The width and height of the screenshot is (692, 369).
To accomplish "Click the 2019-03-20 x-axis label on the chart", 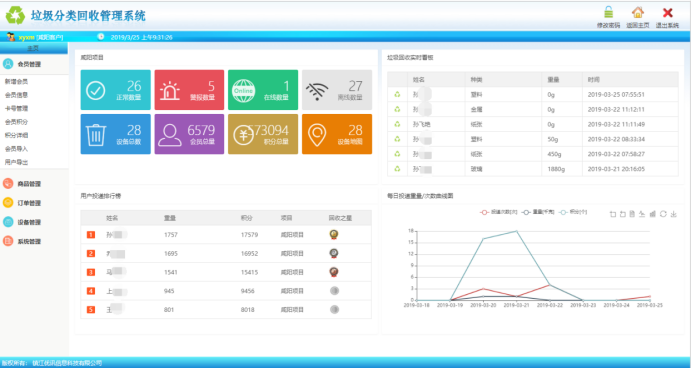I will [483, 305].
